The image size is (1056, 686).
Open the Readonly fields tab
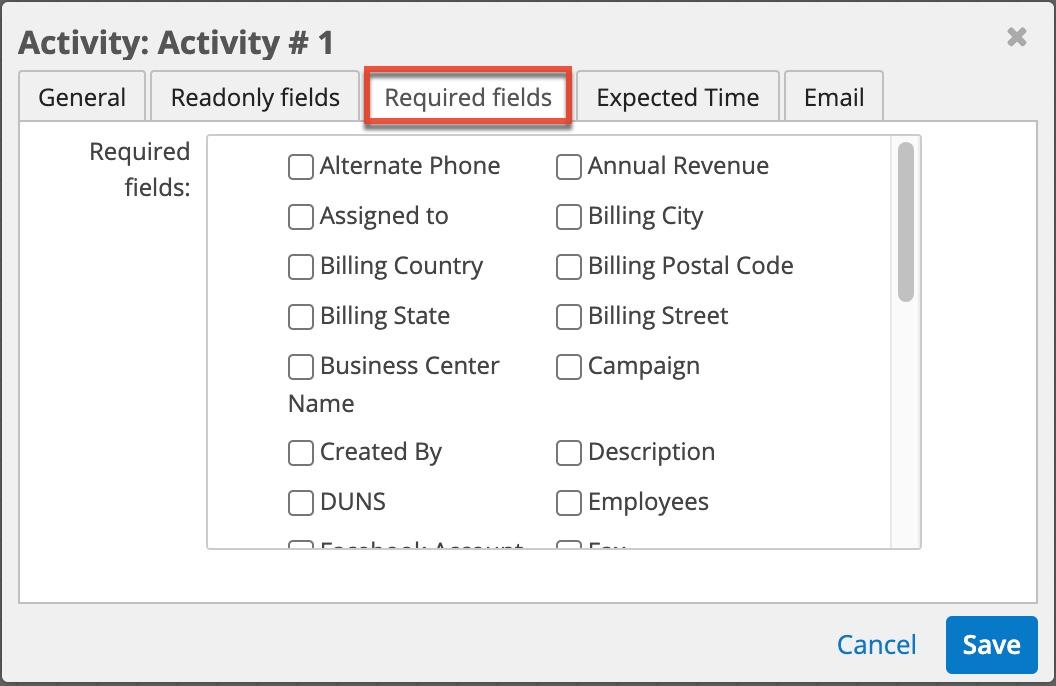coord(255,98)
